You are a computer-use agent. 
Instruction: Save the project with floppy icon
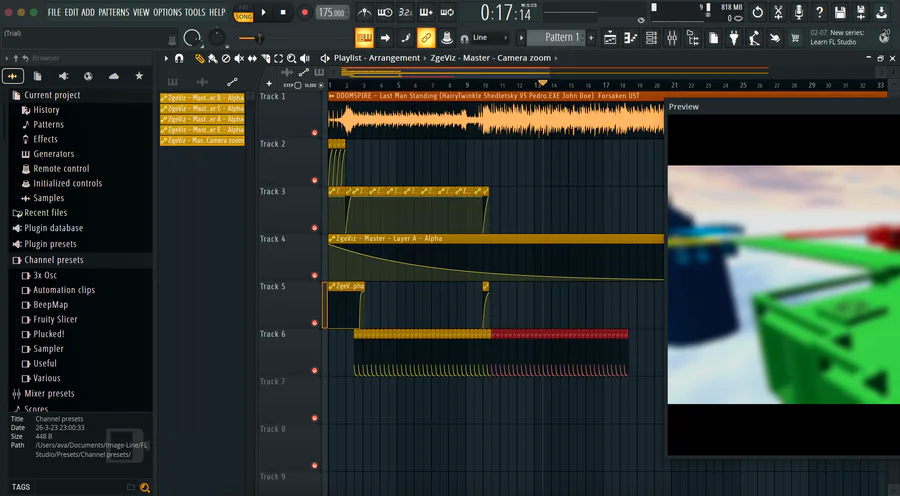pos(840,12)
